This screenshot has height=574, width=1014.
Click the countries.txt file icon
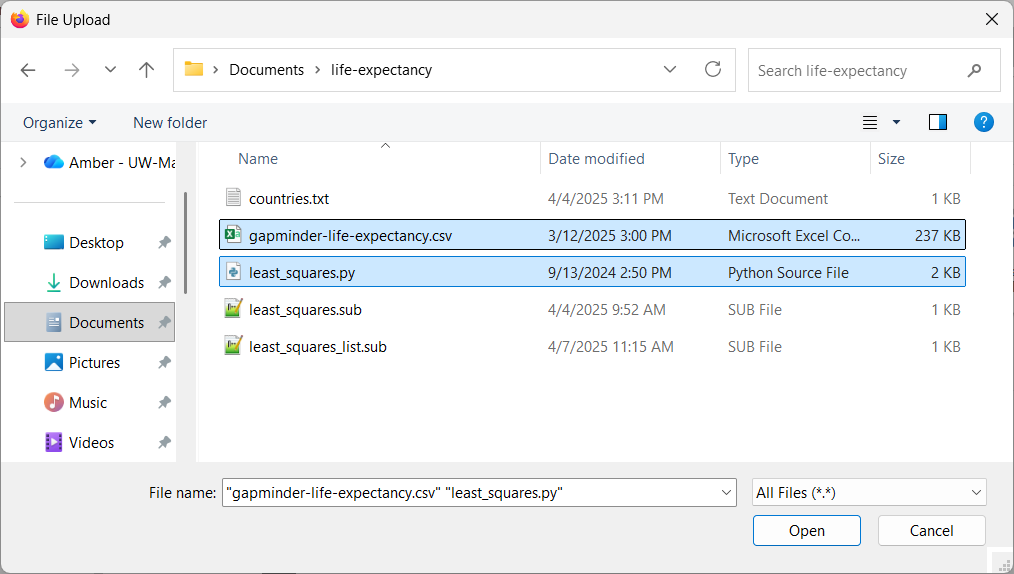[234, 198]
